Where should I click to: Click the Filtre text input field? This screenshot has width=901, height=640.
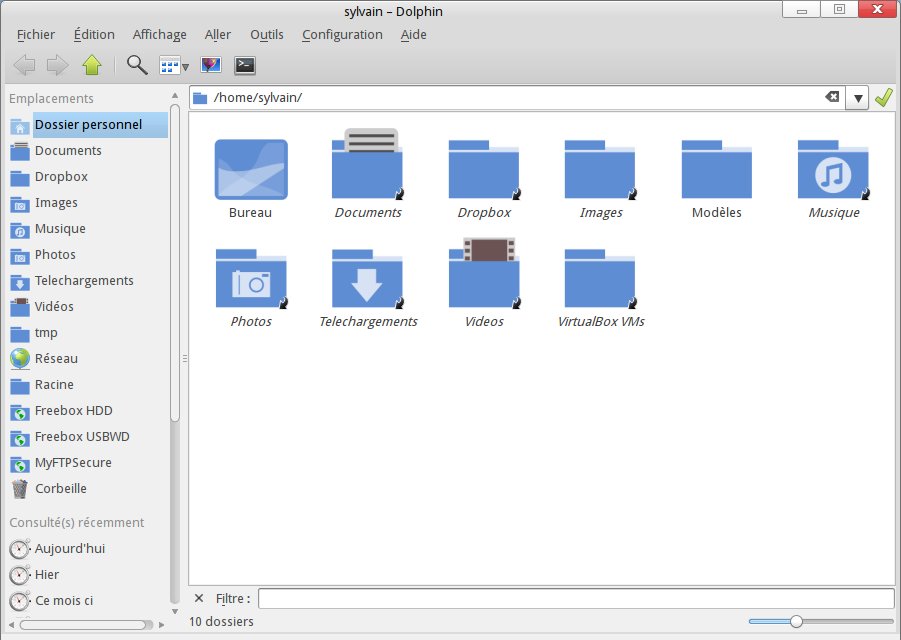(x=575, y=598)
